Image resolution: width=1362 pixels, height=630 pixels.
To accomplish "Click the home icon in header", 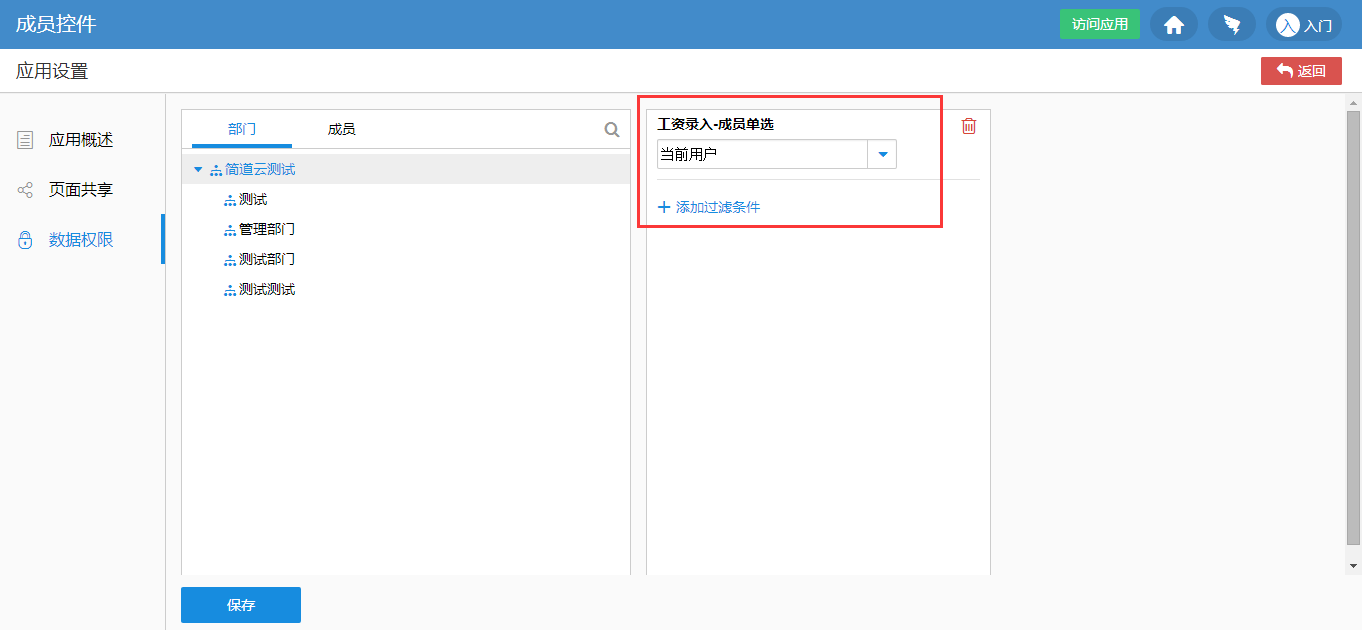I will (1174, 25).
